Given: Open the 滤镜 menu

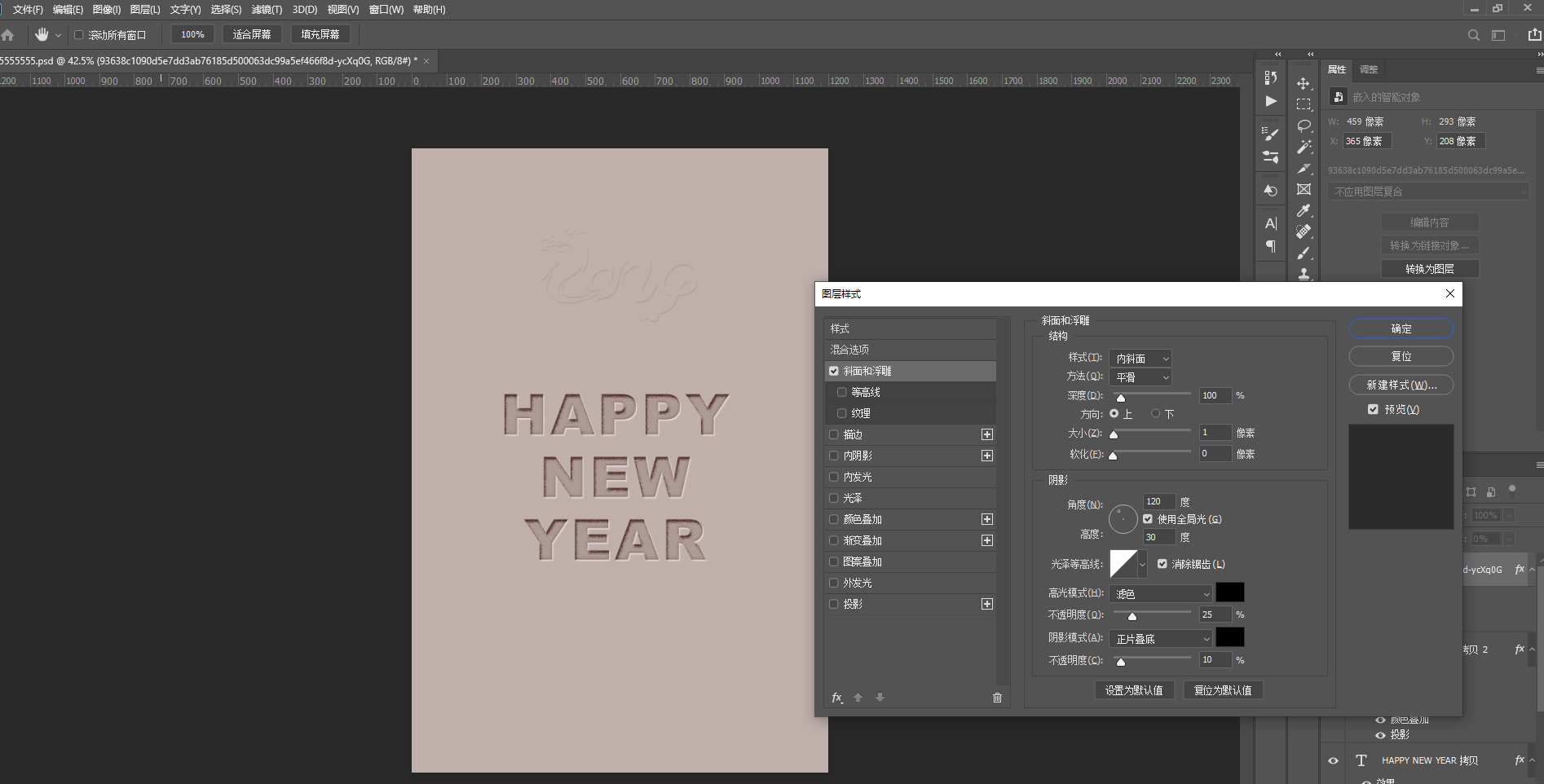Looking at the screenshot, I should pyautogui.click(x=267, y=10).
